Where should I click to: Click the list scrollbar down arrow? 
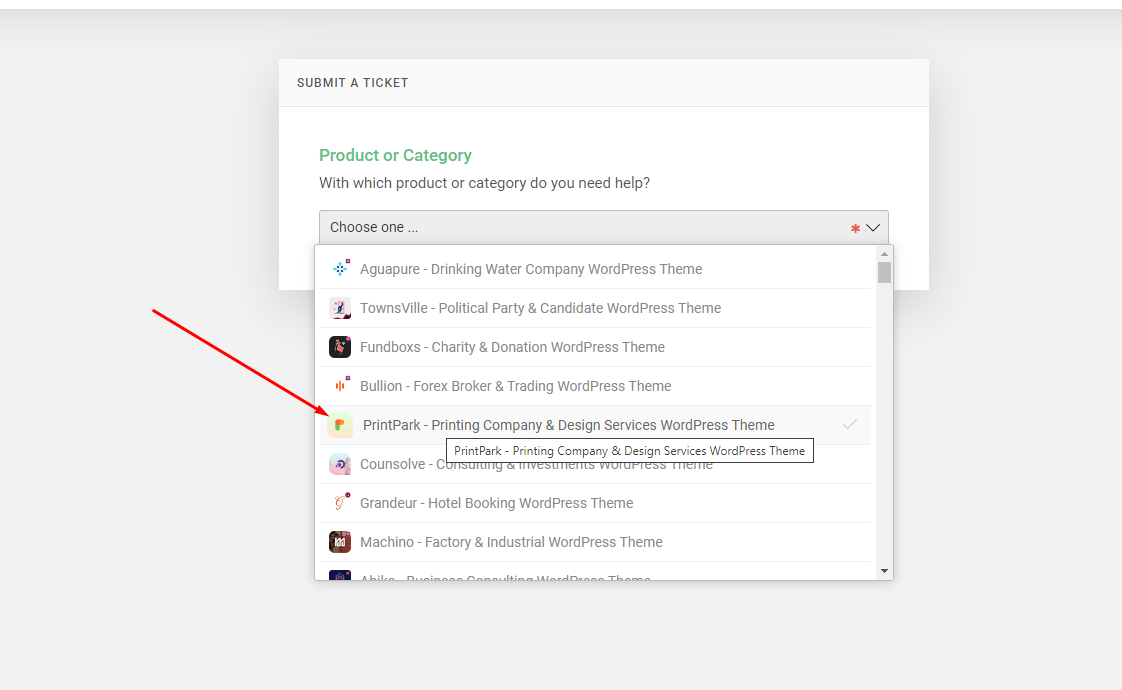coord(884,571)
